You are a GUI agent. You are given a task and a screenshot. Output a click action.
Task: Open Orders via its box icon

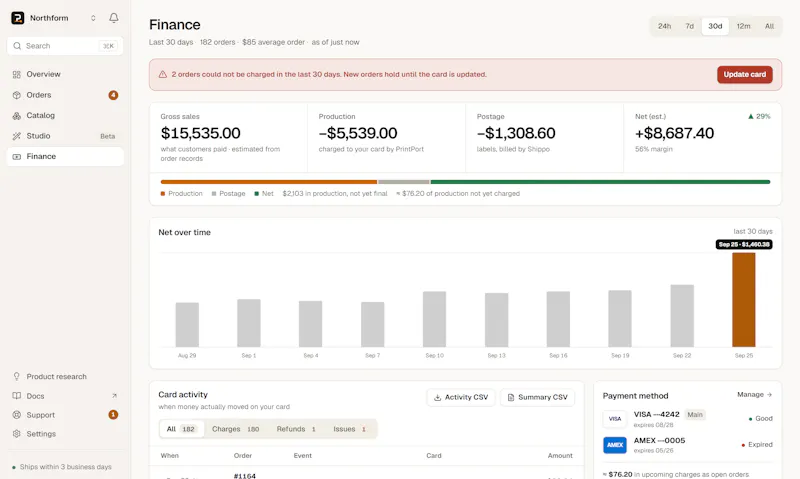(17, 95)
